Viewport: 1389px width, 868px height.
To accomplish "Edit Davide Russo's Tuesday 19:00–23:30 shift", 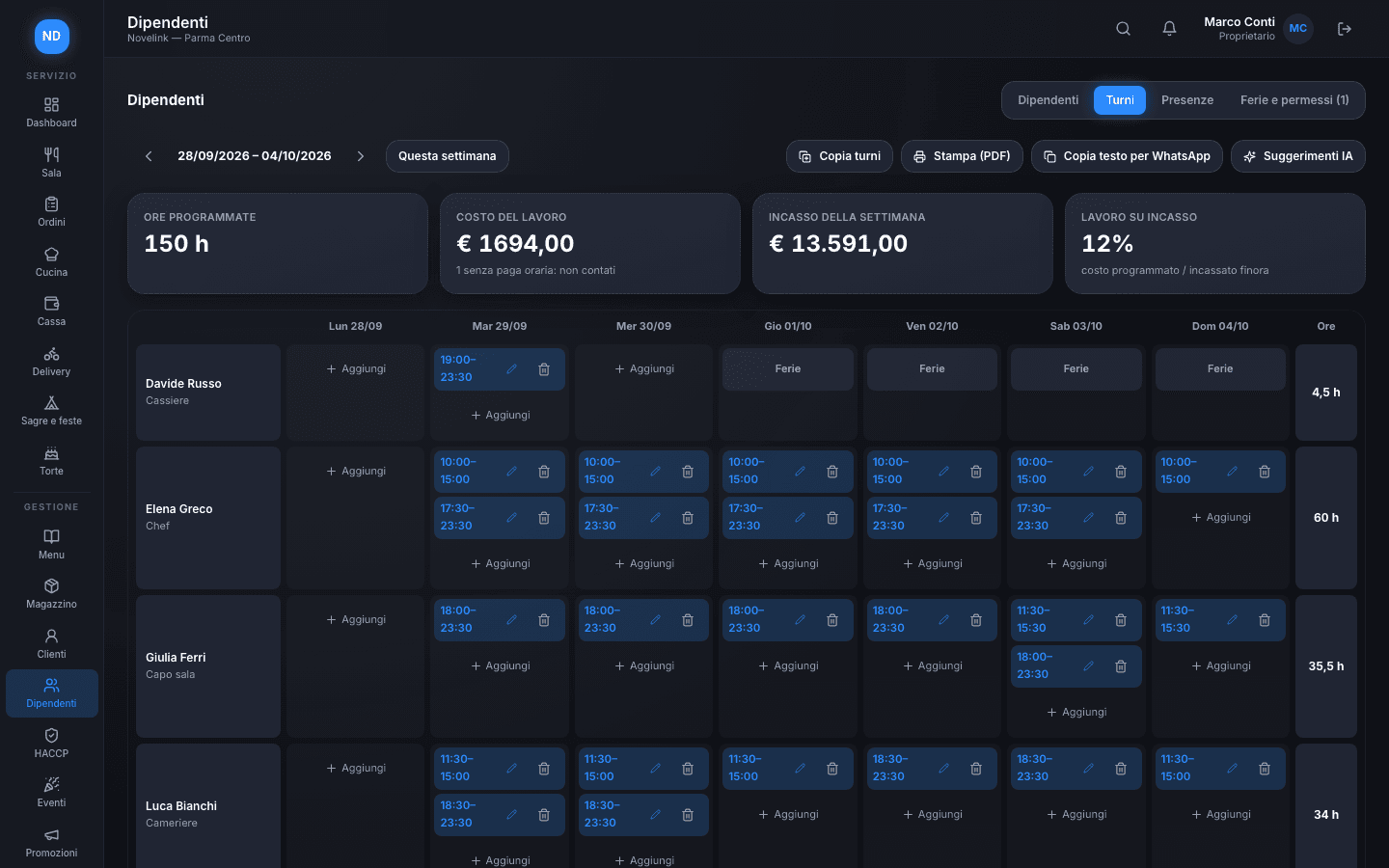I will (512, 369).
